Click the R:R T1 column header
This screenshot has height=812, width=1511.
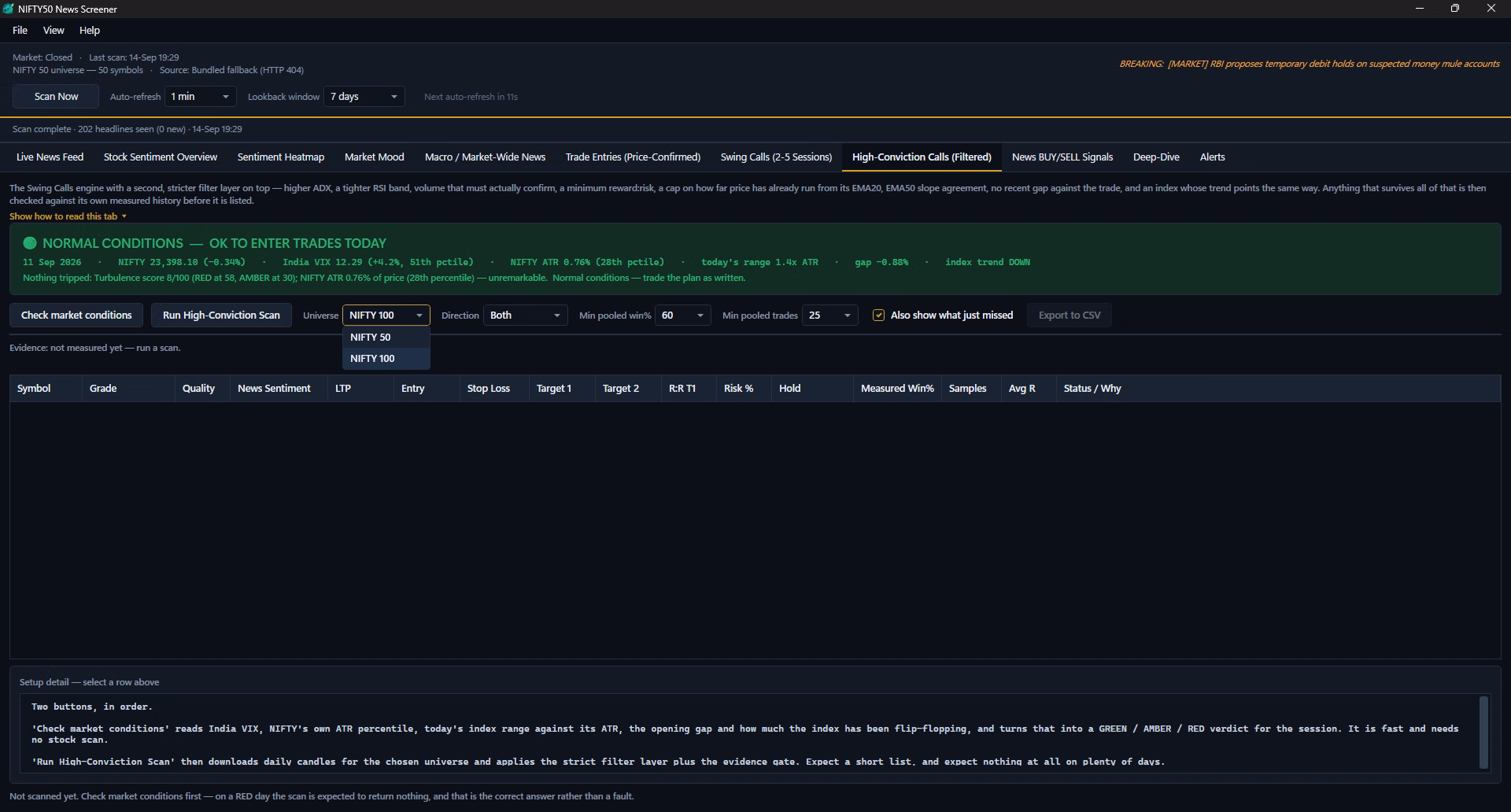689,389
